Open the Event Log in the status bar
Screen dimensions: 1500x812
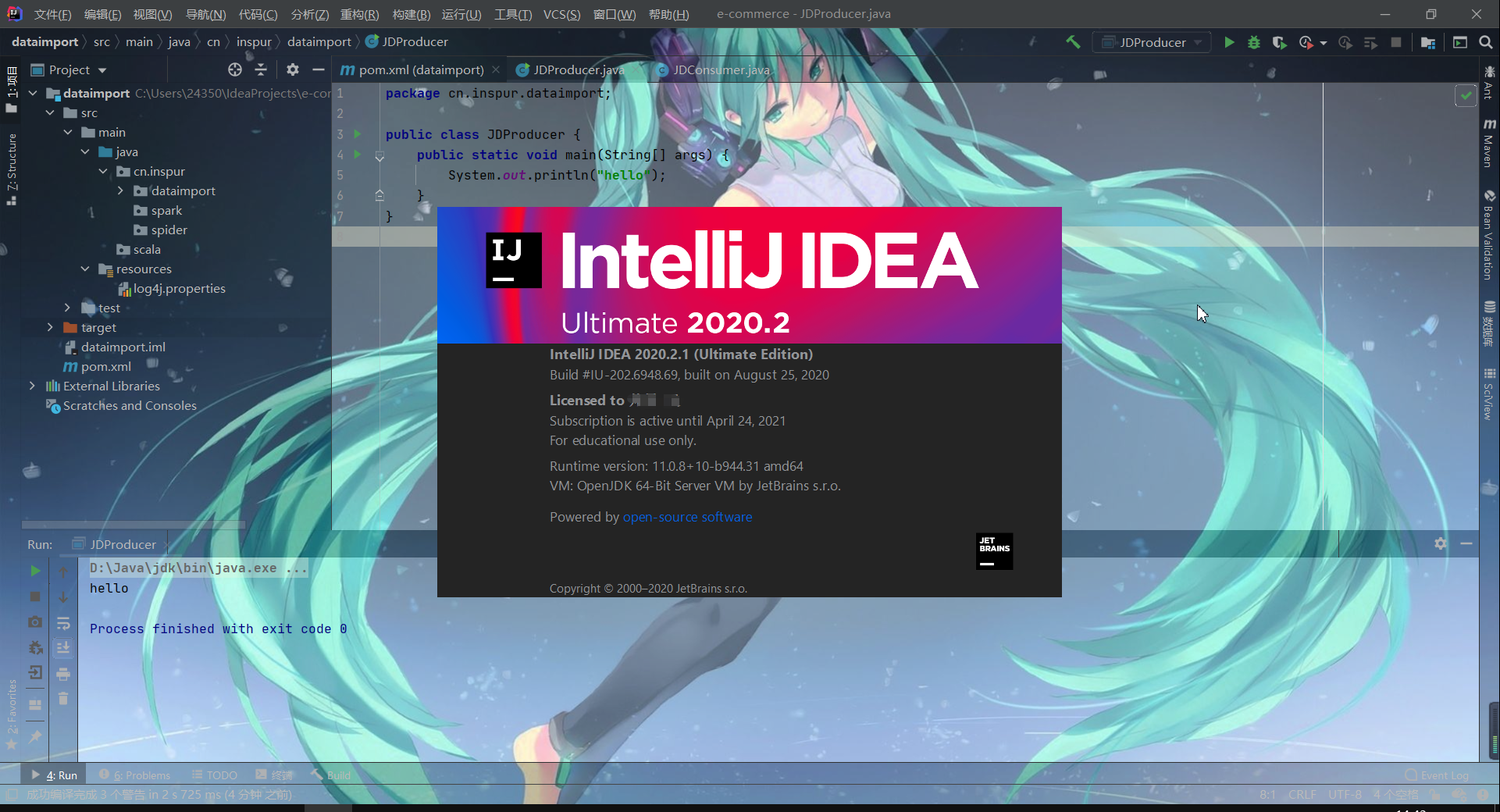click(x=1442, y=775)
